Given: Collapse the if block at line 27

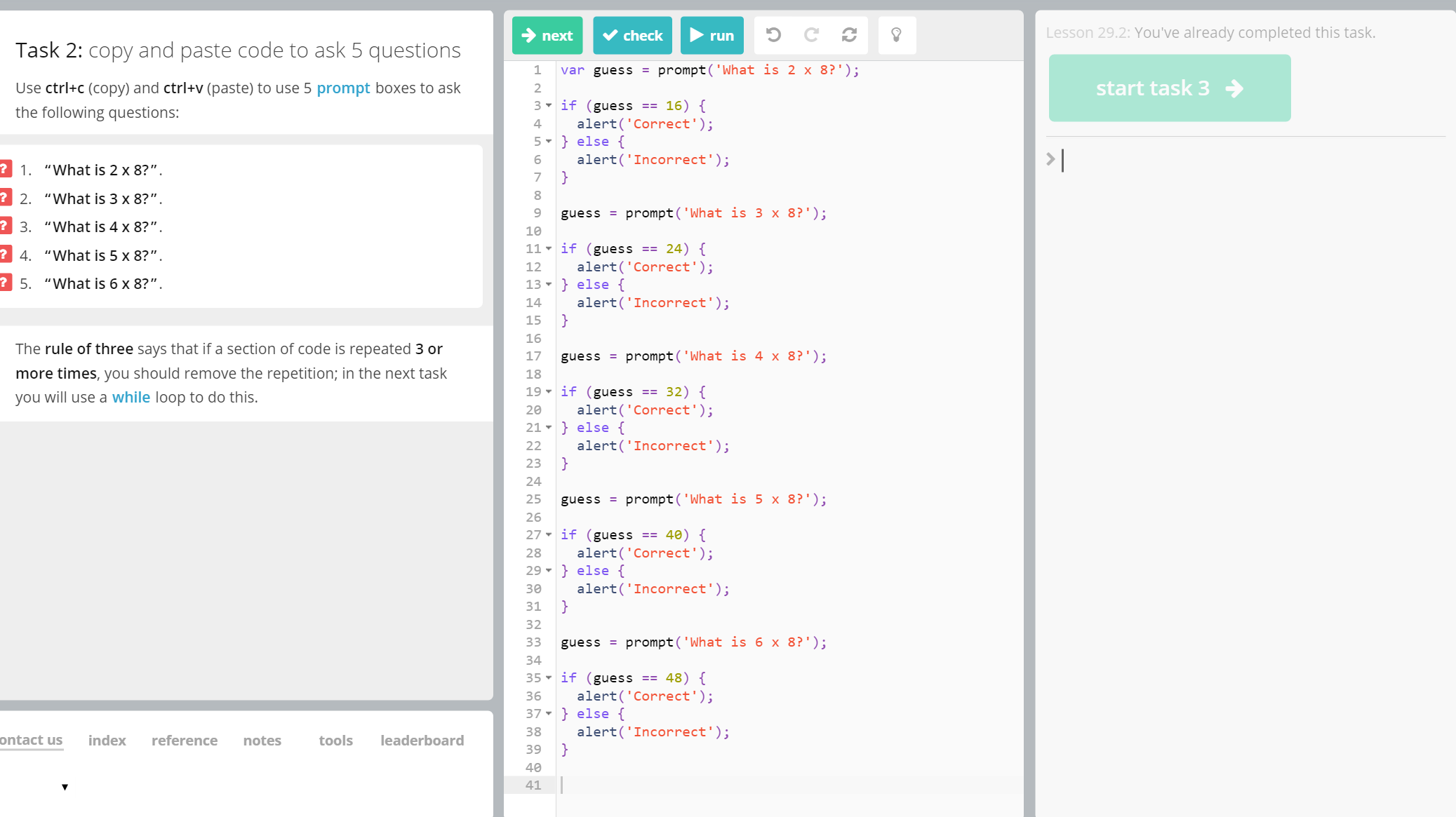Looking at the screenshot, I should click(x=549, y=534).
